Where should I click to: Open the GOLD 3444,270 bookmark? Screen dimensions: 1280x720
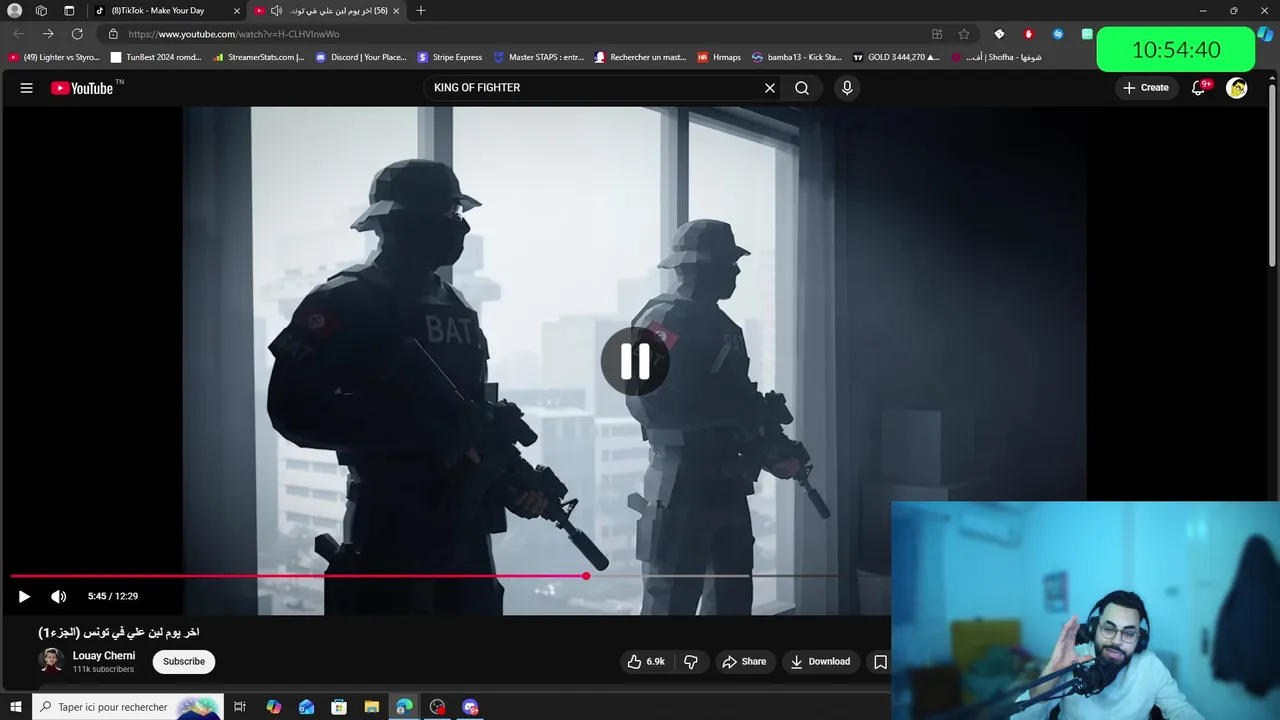coord(896,57)
